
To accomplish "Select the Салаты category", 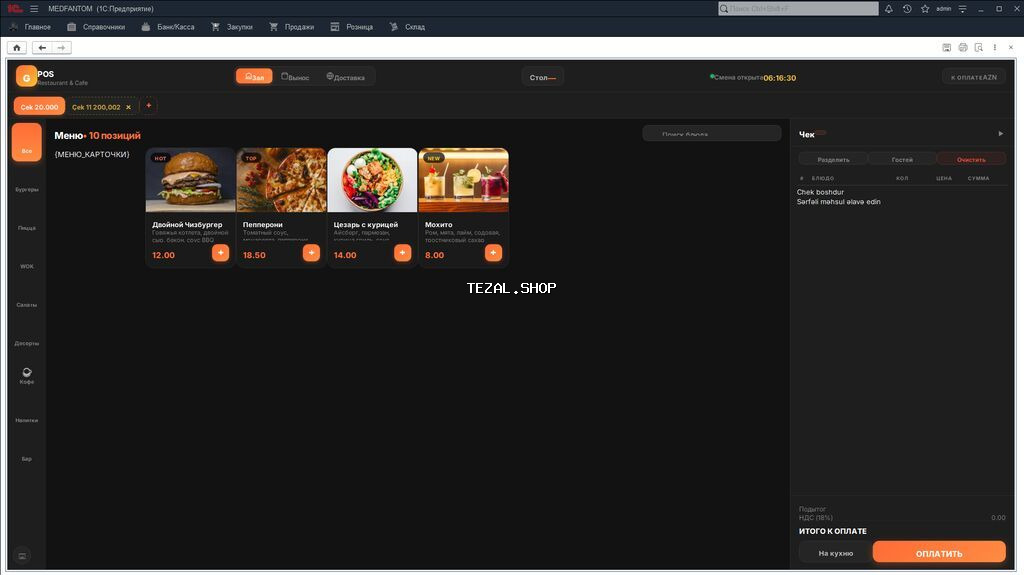I will tap(27, 305).
